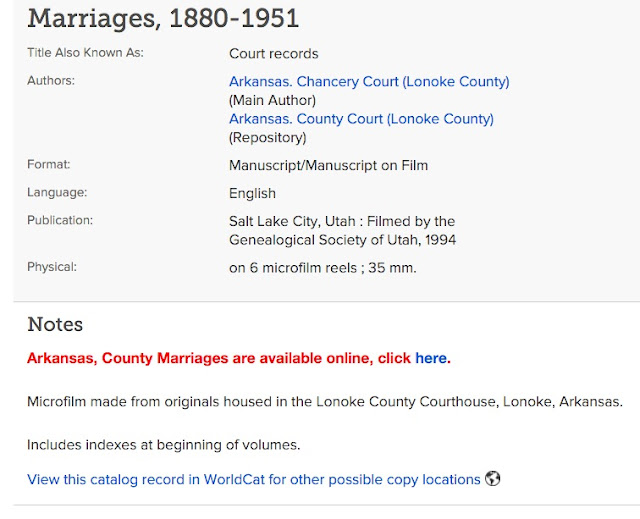
Task: Follow the blue 'here' link for online marriages
Action: [431, 358]
